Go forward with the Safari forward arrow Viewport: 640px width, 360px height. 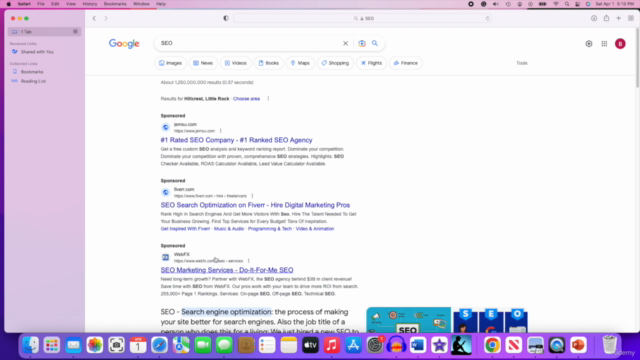pyautogui.click(x=106, y=18)
